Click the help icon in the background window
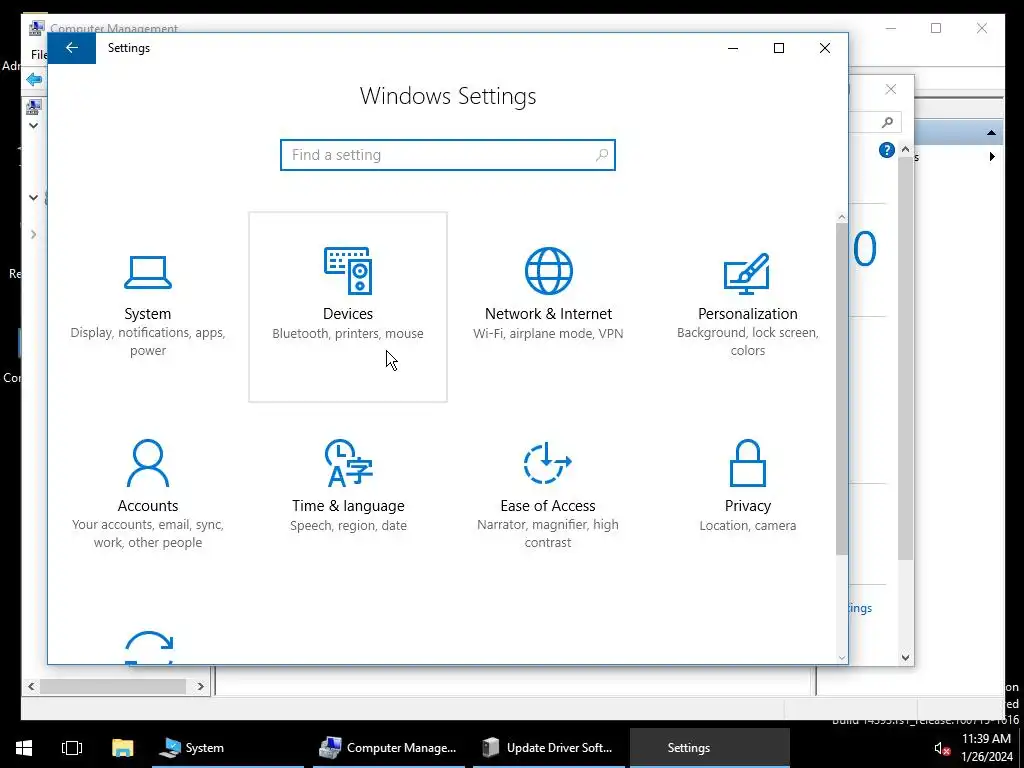The height and width of the screenshot is (768, 1024). [x=886, y=150]
